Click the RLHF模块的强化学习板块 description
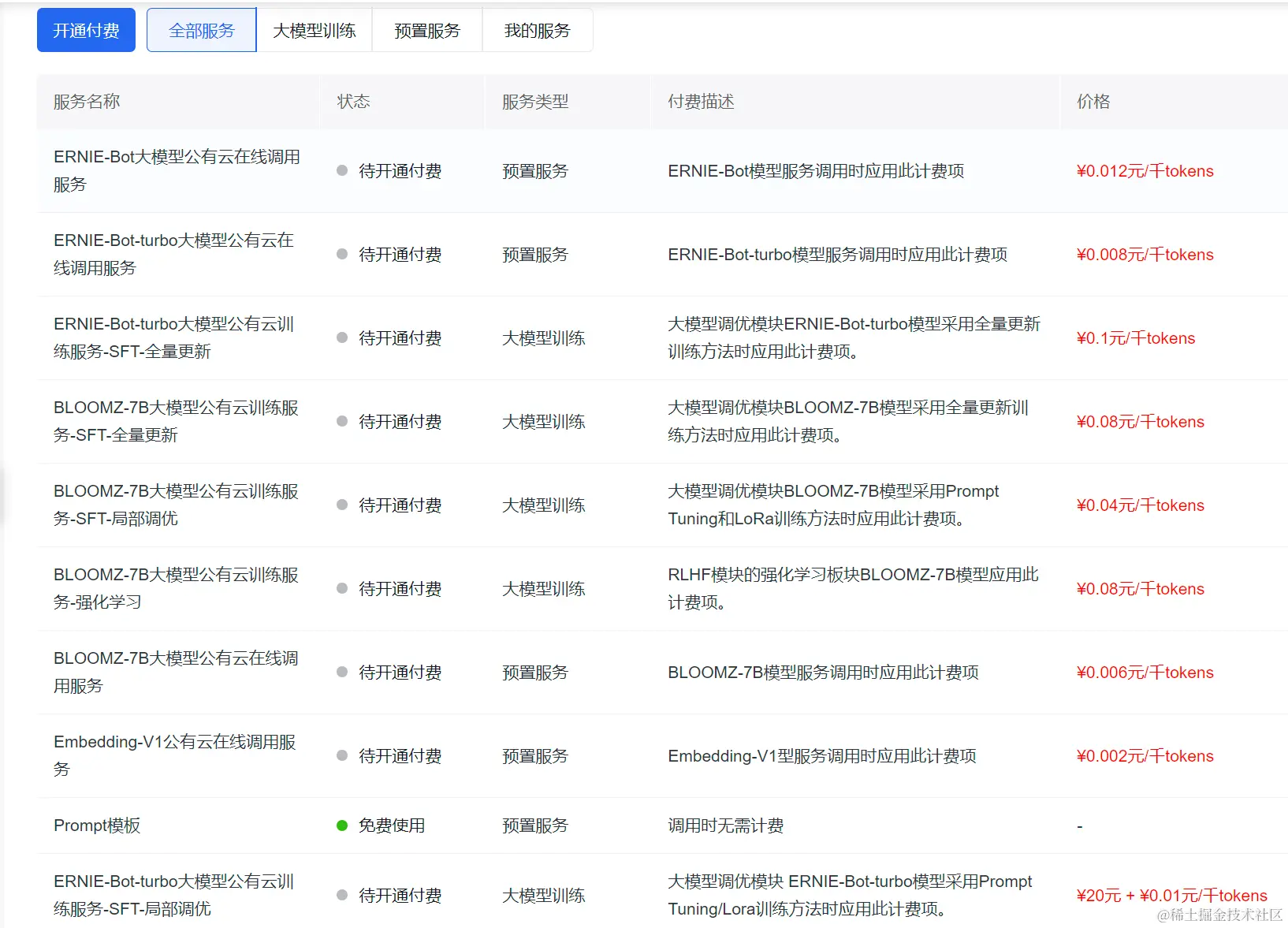This screenshot has height=928, width=1288. click(x=853, y=588)
